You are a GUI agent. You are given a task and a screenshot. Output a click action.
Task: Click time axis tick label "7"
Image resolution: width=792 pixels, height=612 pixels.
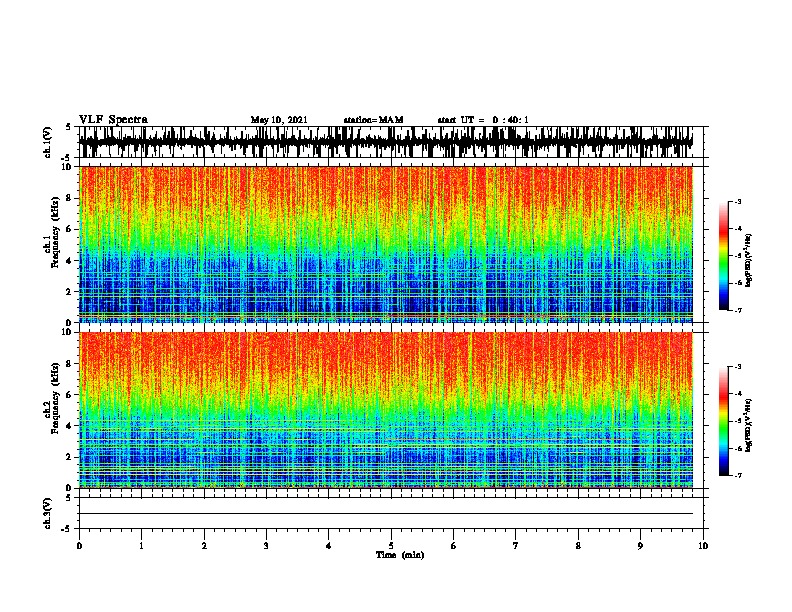516,546
